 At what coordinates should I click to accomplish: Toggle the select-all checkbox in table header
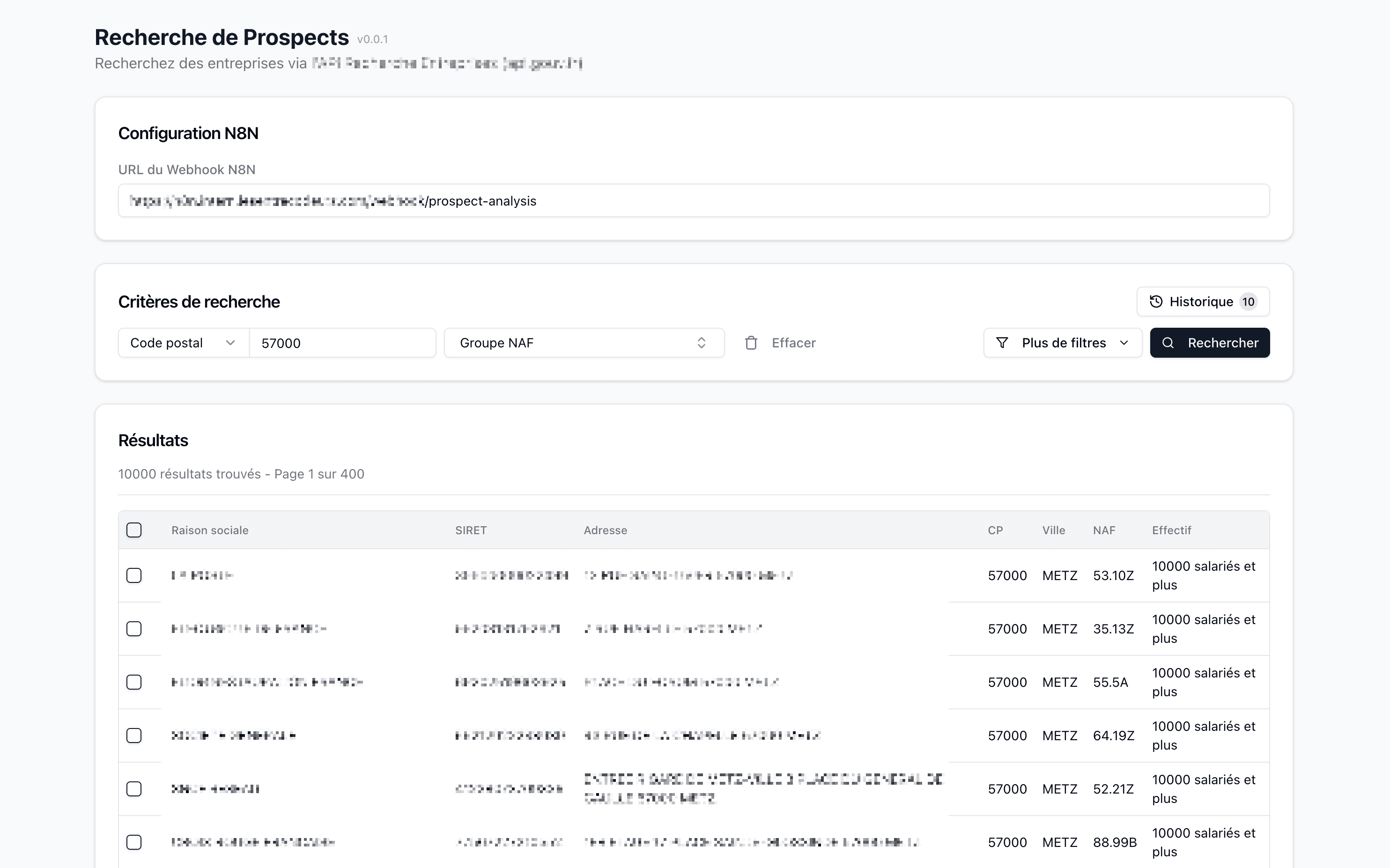tap(134, 530)
